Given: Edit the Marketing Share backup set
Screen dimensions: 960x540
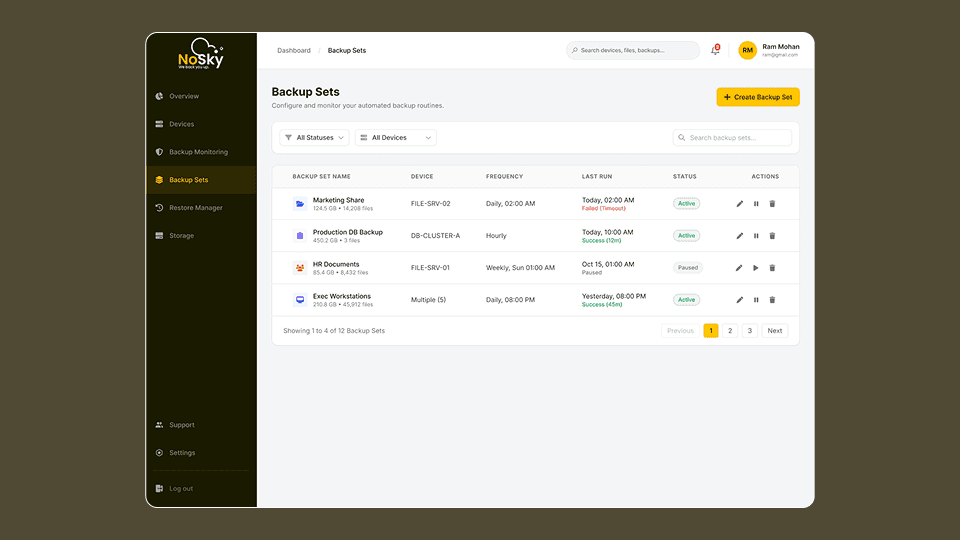Looking at the screenshot, I should click(740, 204).
